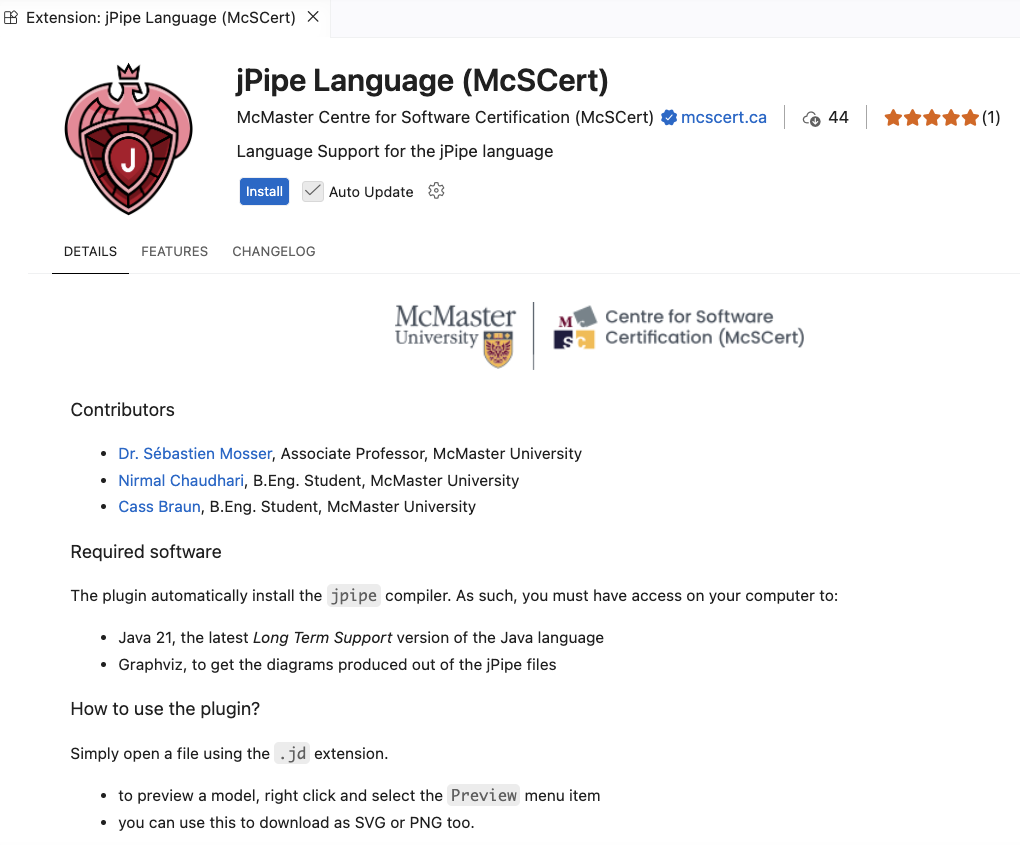
Task: Click the extension preview icon in editor tab
Action: [x=11, y=18]
